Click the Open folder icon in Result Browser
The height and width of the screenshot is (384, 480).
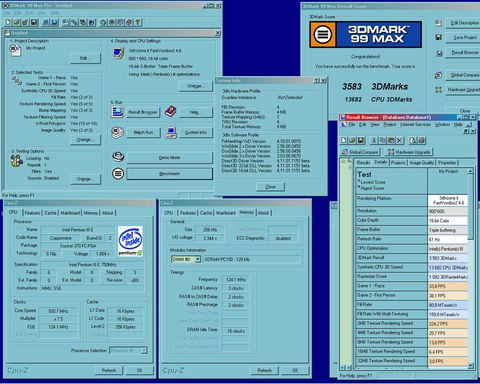click(x=352, y=140)
